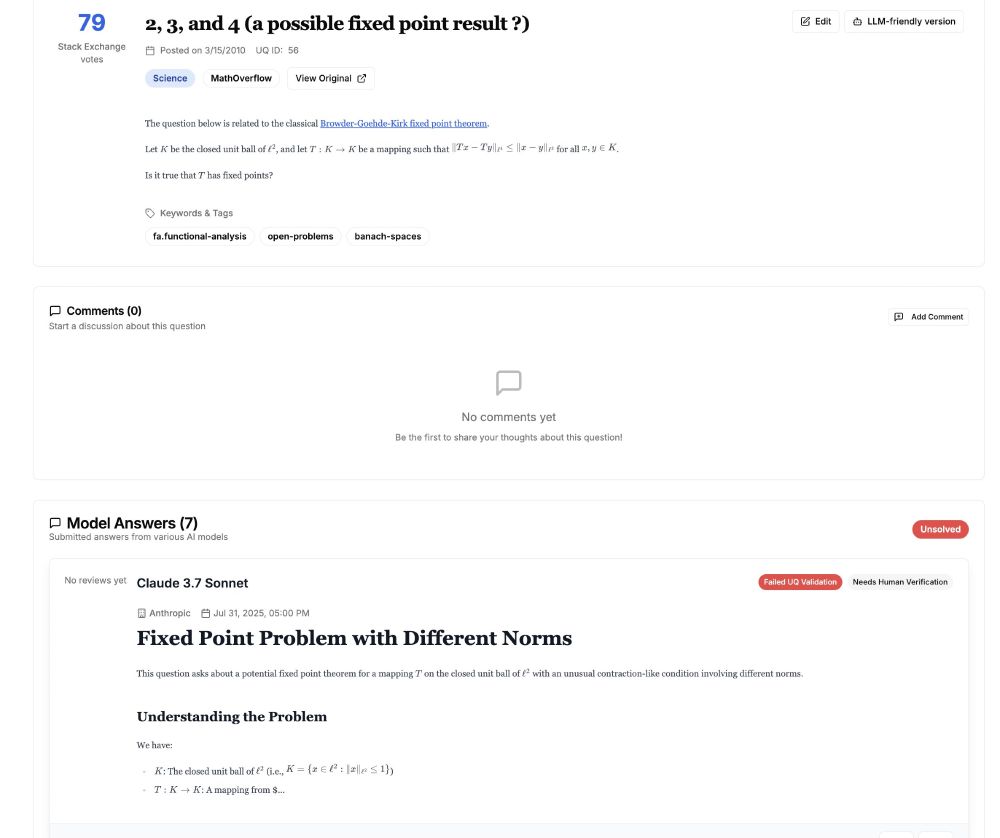This screenshot has height=838, width=1000.
Task: Click the Failed UQ Validation badge
Action: tap(800, 582)
